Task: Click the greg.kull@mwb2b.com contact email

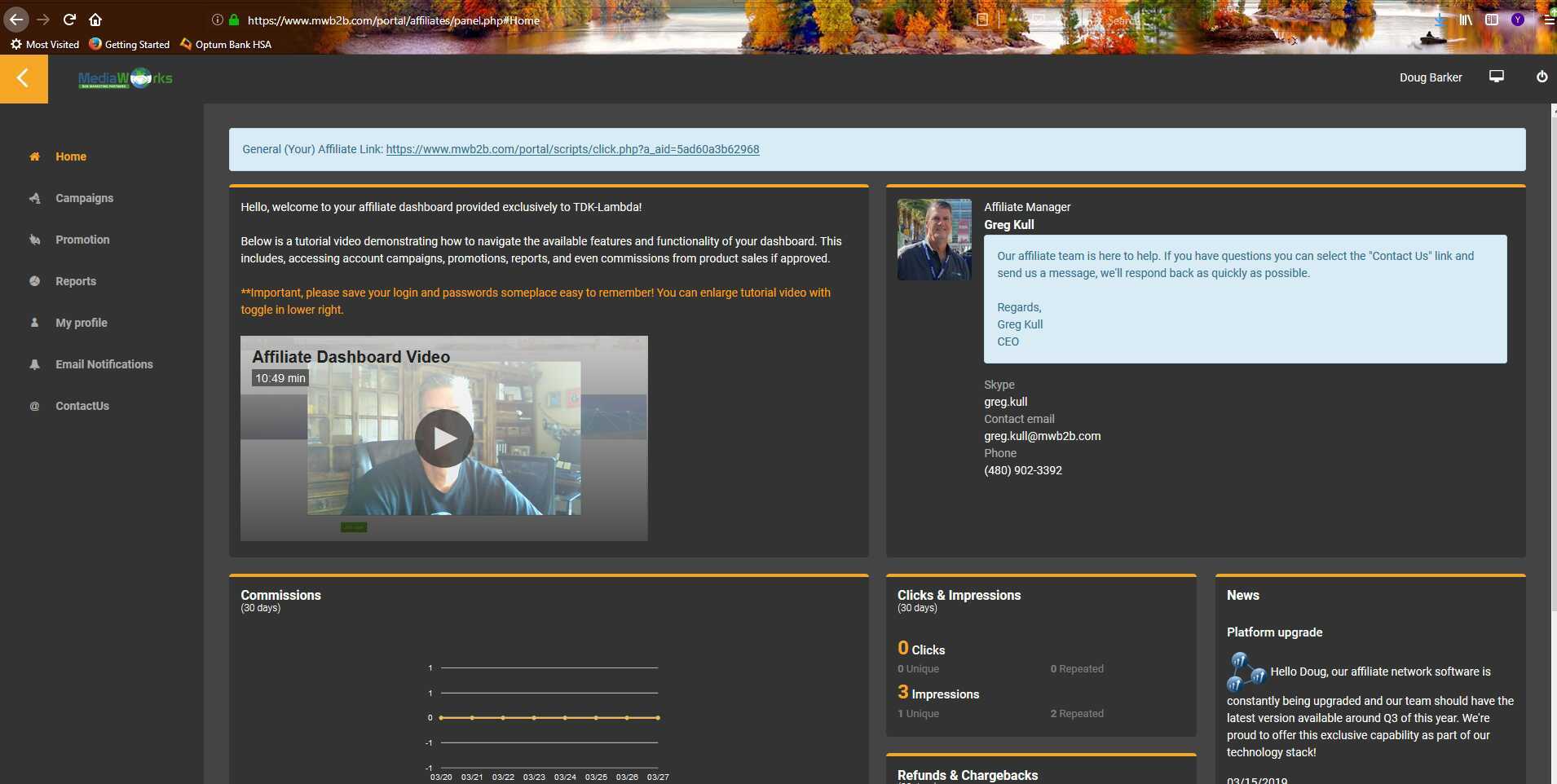Action: pos(1042,436)
